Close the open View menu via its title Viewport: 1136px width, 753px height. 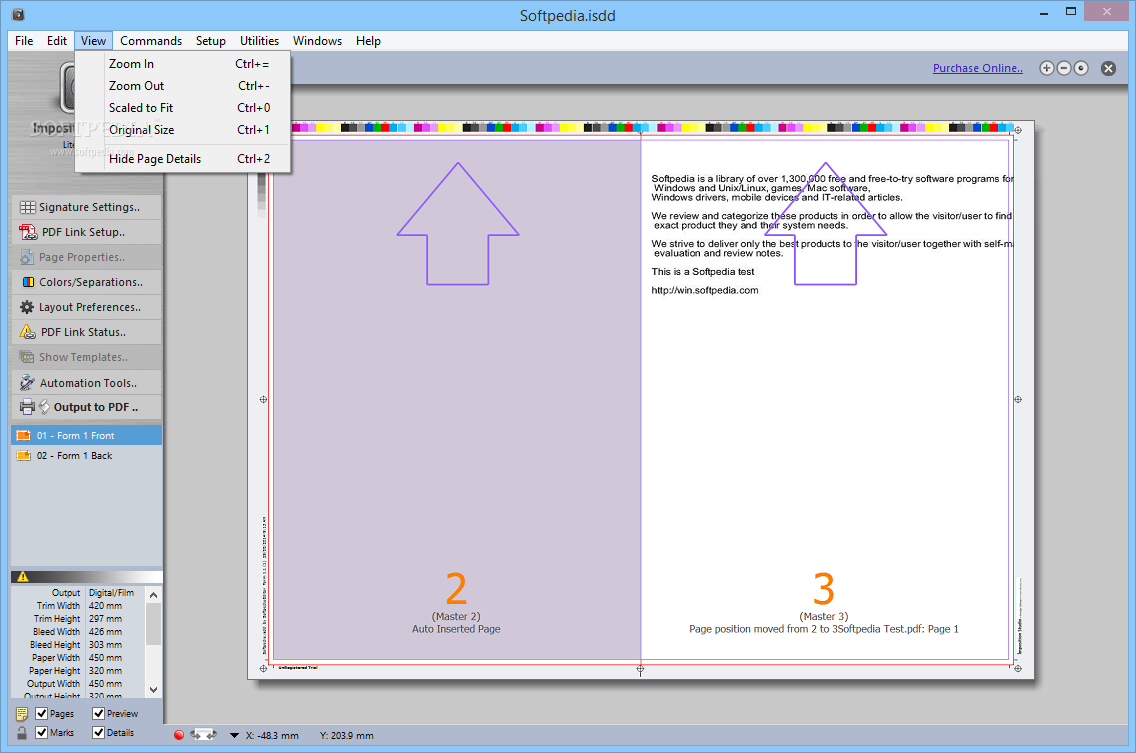point(93,41)
